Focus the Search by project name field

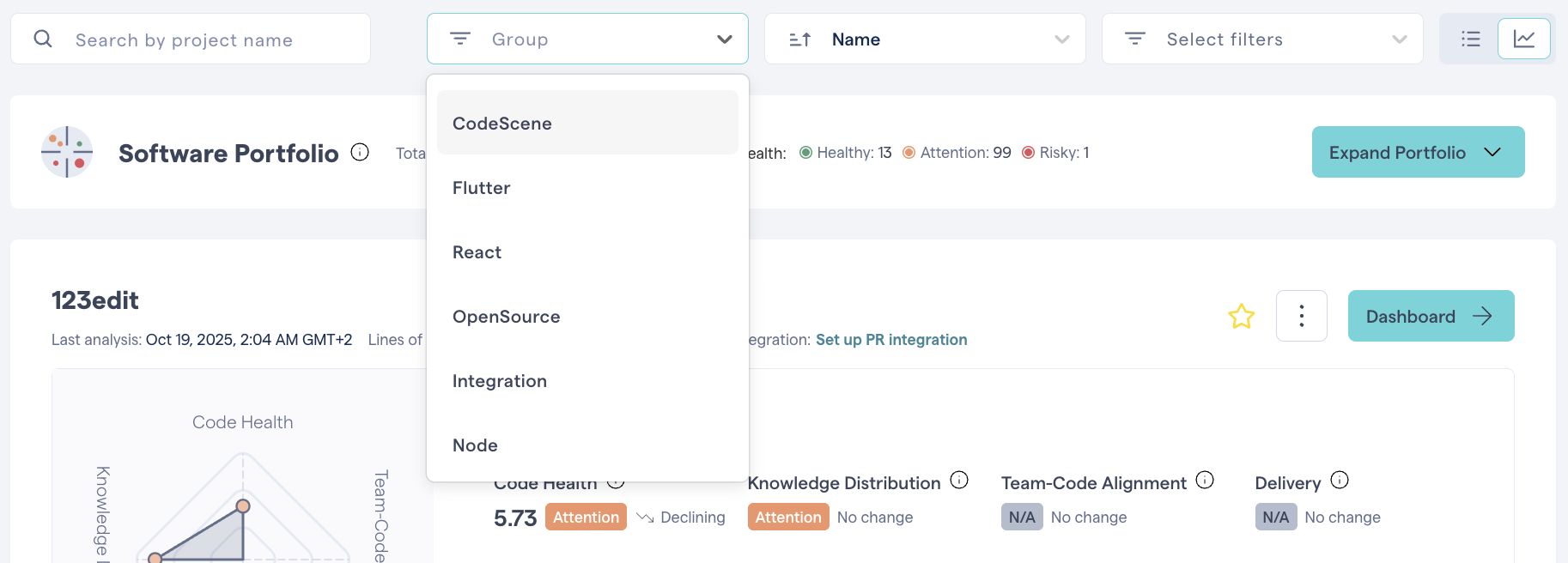(191, 39)
